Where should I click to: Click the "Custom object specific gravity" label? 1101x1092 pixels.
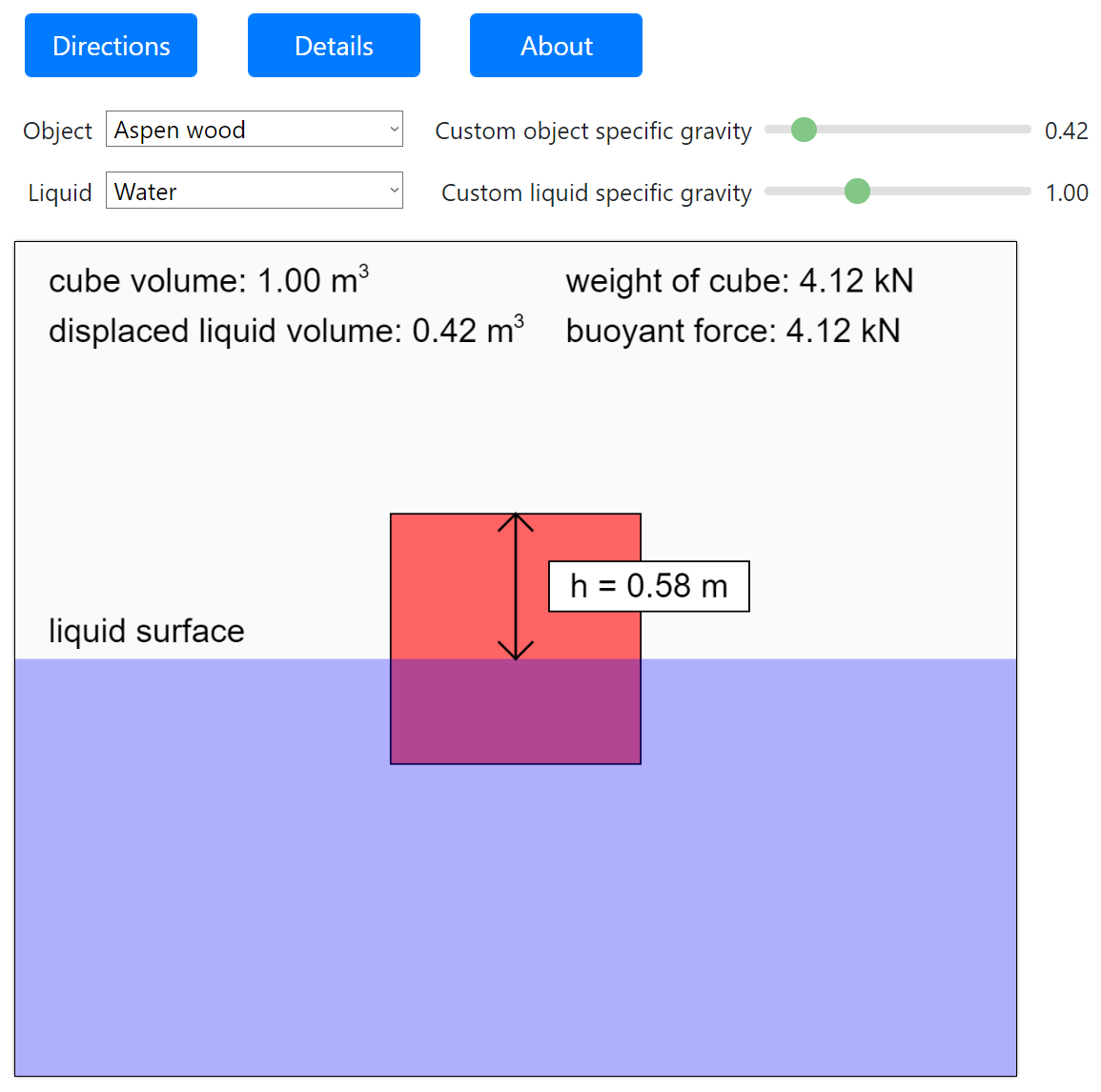click(593, 131)
